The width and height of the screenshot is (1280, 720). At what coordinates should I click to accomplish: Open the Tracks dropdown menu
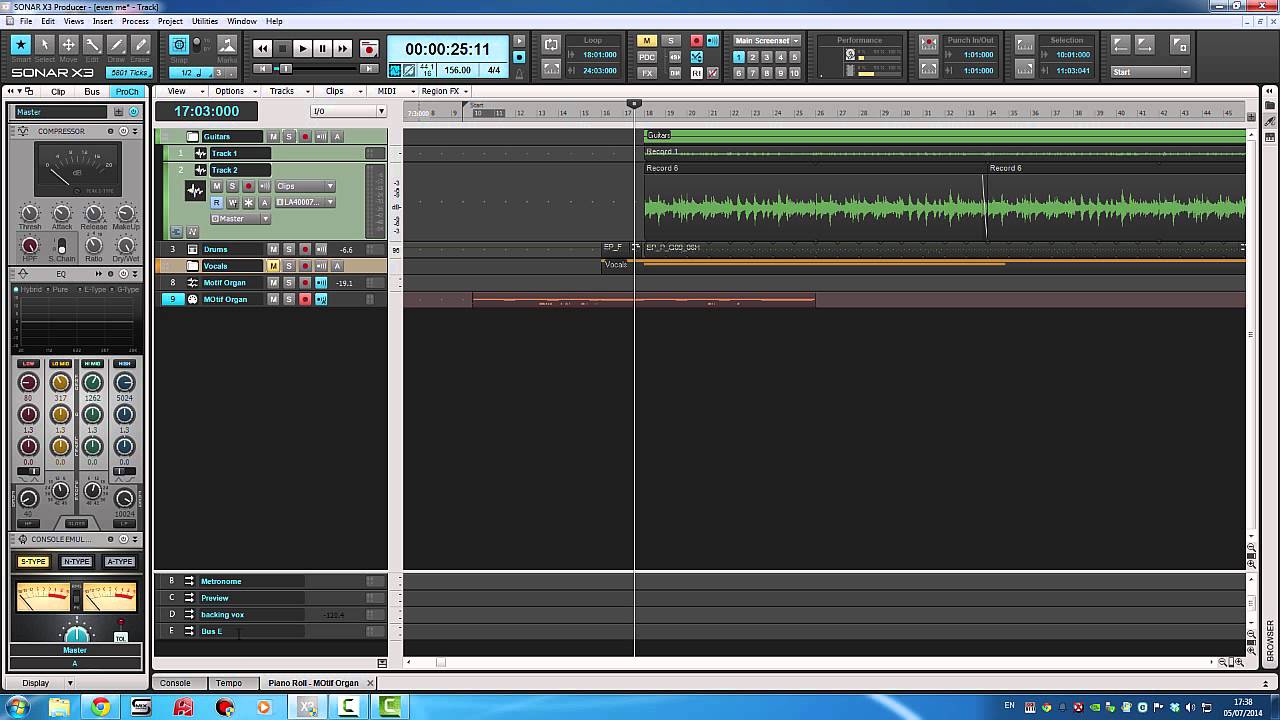tap(287, 91)
